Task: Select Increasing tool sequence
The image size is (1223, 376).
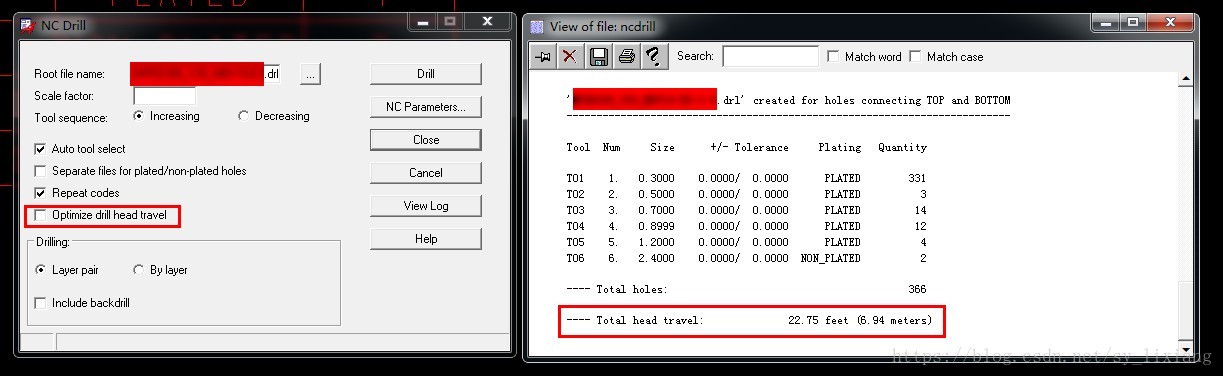Action: [139, 116]
